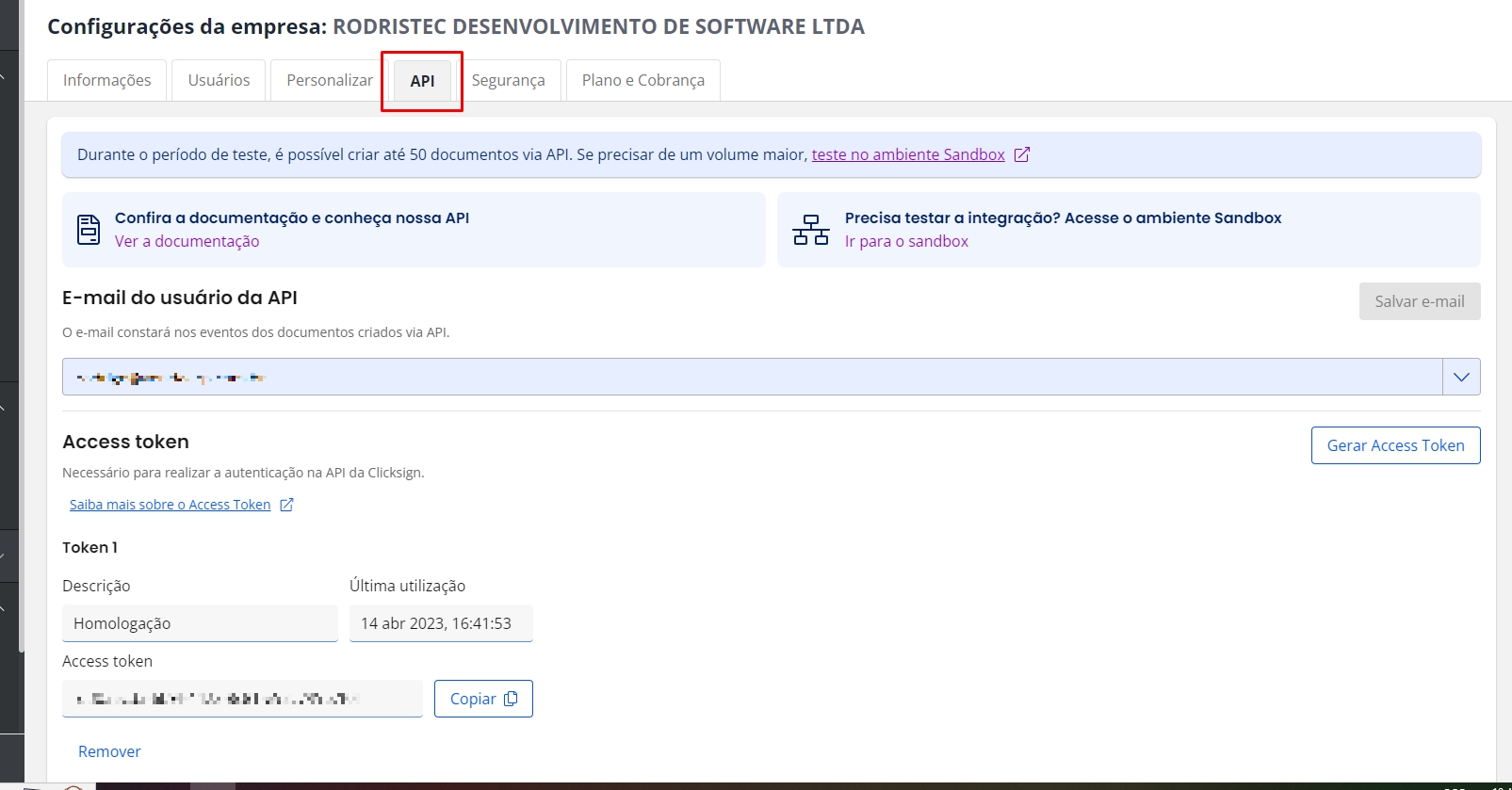Open the Segurança tab
1512x790 pixels.
click(508, 80)
